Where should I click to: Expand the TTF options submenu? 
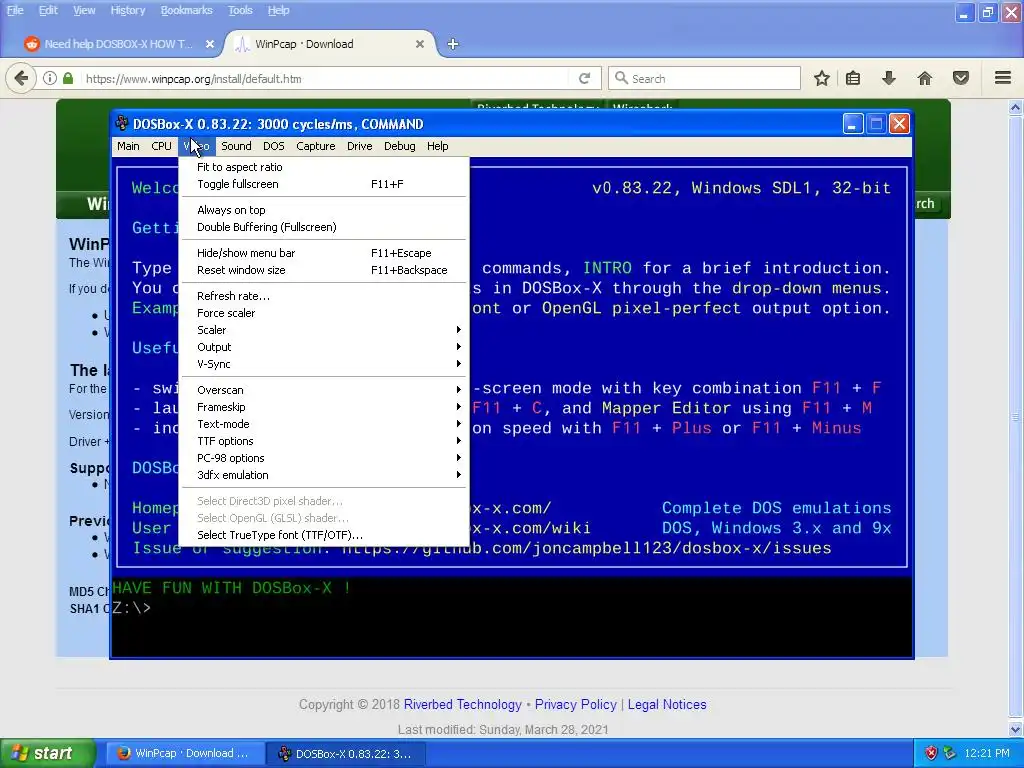[x=324, y=441]
